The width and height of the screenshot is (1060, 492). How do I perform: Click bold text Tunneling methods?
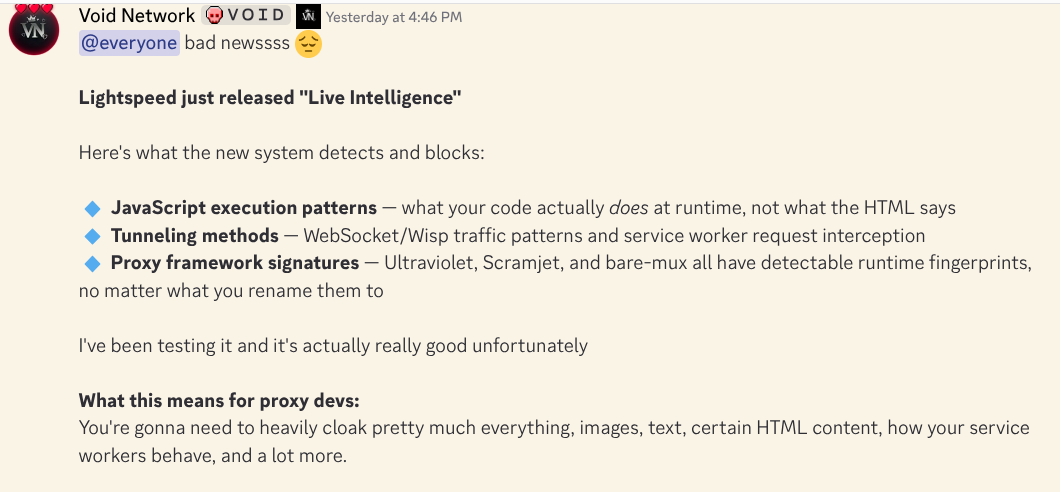pyautogui.click(x=195, y=235)
